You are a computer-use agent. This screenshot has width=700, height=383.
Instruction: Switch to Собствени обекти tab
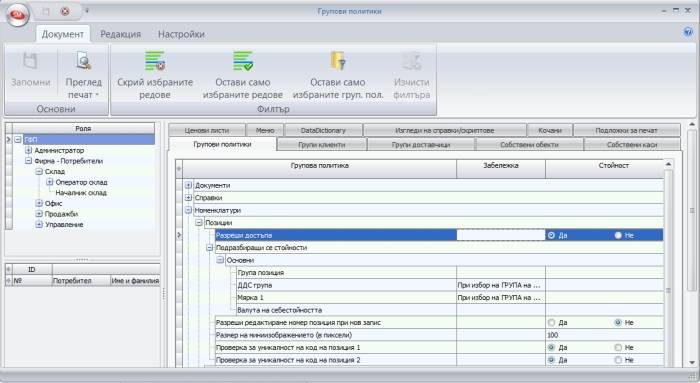pyautogui.click(x=529, y=145)
